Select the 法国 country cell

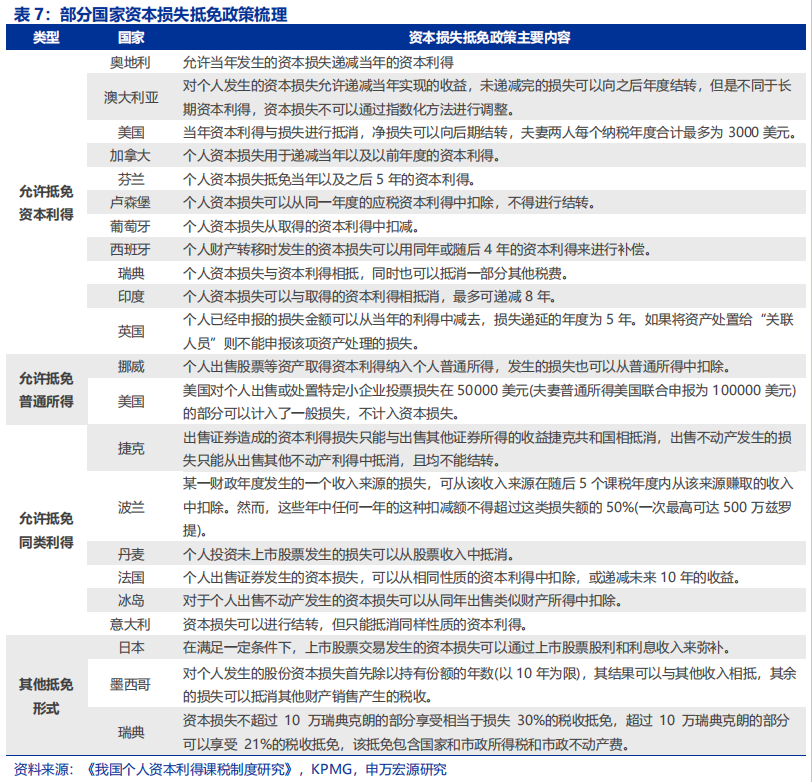(130, 577)
